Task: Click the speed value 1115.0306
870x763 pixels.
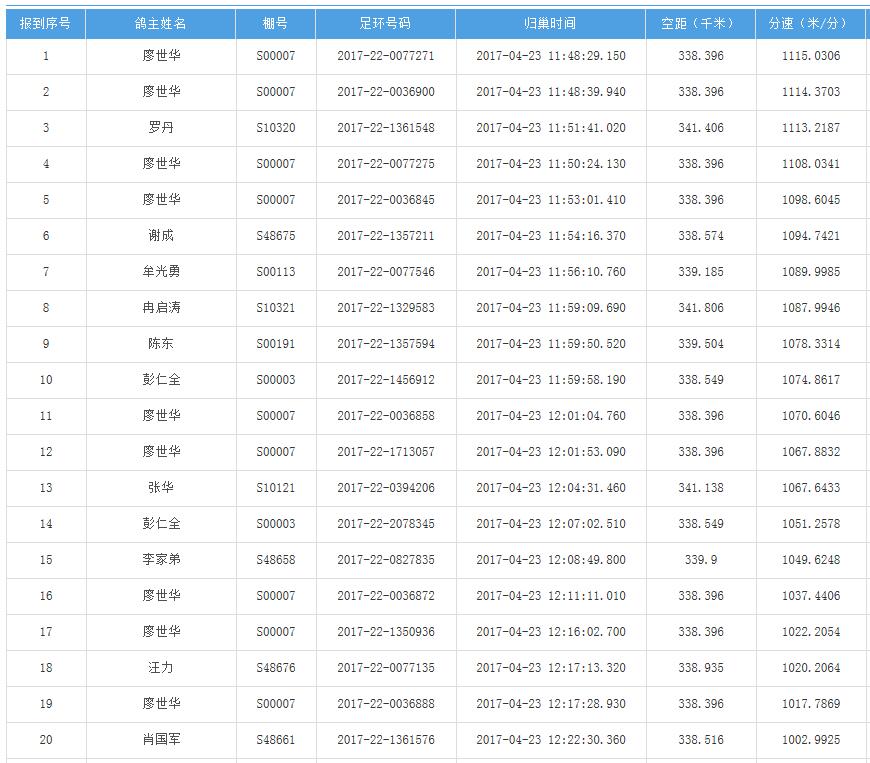Action: pyautogui.click(x=810, y=56)
